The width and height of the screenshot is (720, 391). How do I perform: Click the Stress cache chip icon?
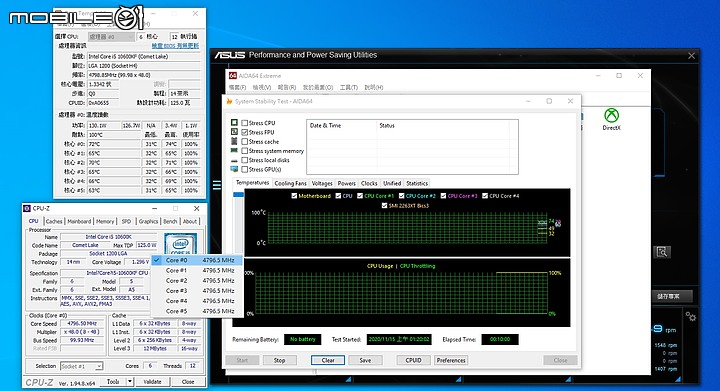point(234,141)
